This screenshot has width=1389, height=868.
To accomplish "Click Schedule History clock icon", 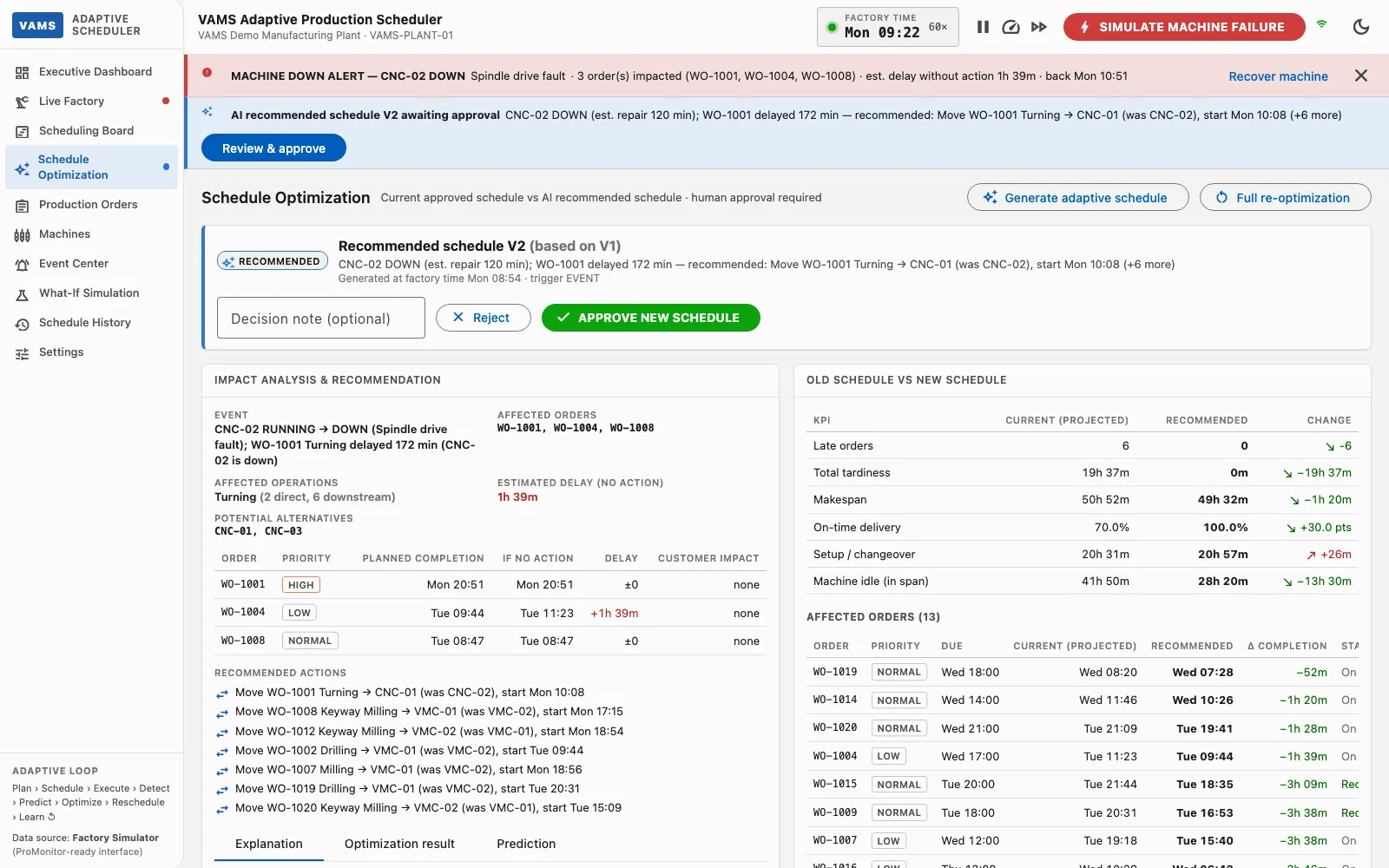I will click(23, 324).
